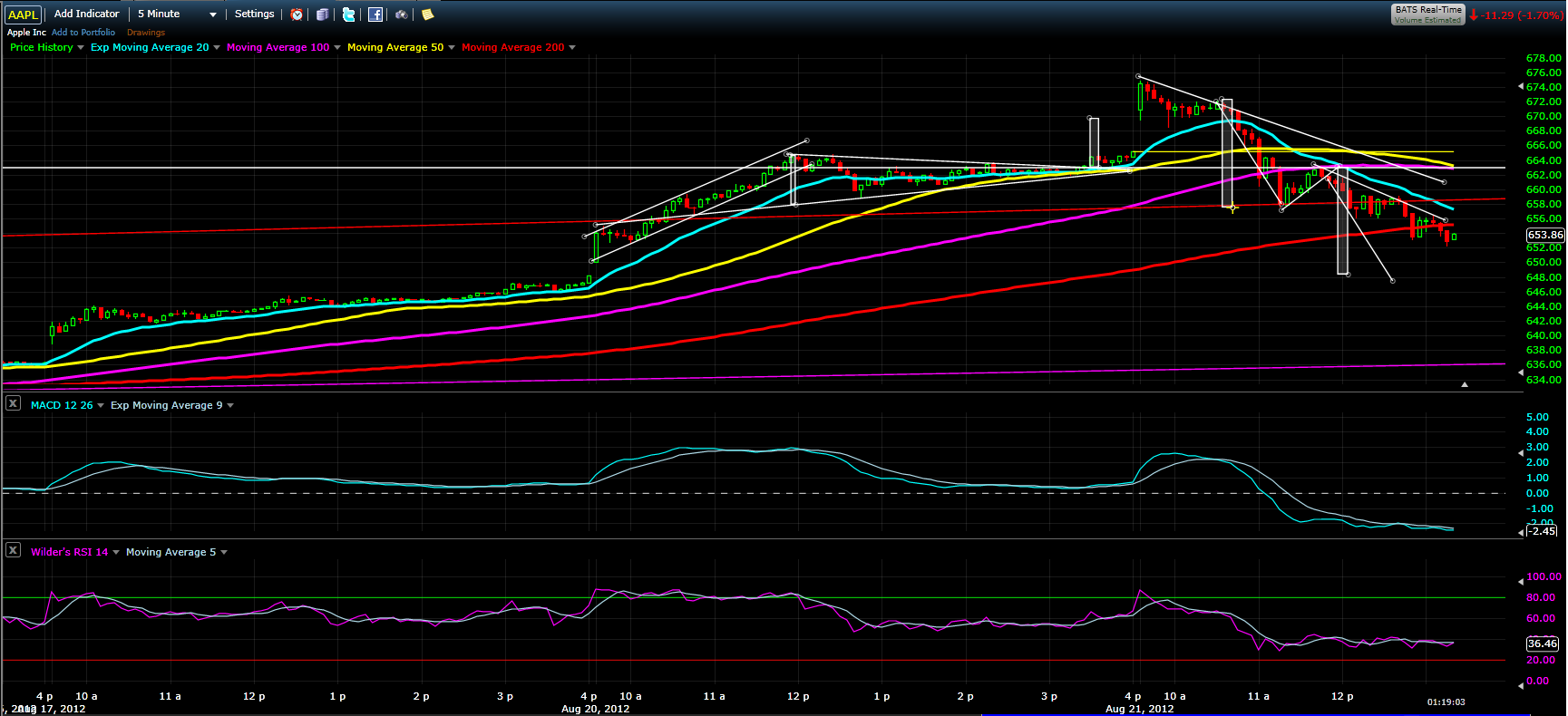
Task: Click the camera snapshot icon
Action: tap(402, 15)
